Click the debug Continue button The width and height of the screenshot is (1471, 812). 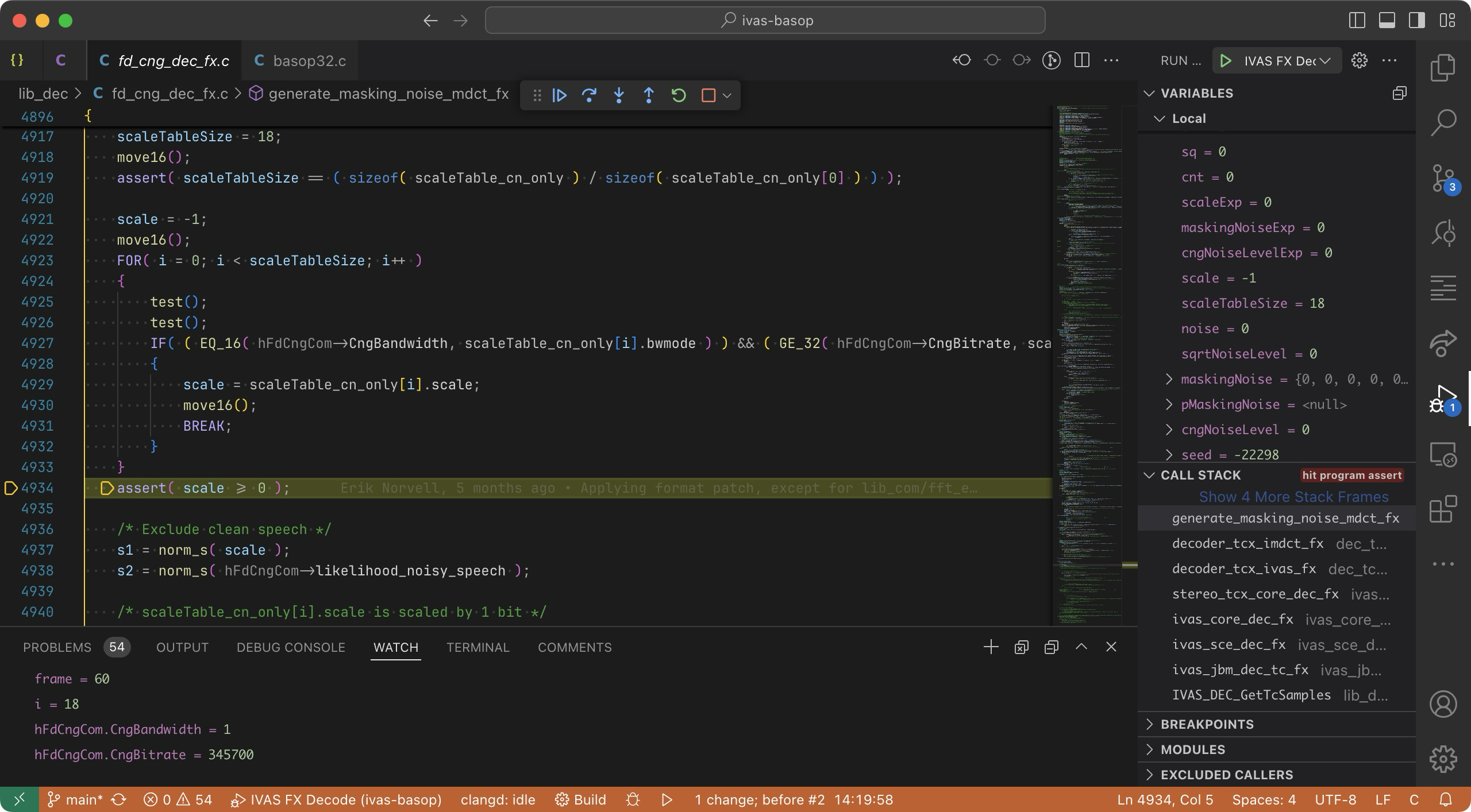click(x=559, y=95)
